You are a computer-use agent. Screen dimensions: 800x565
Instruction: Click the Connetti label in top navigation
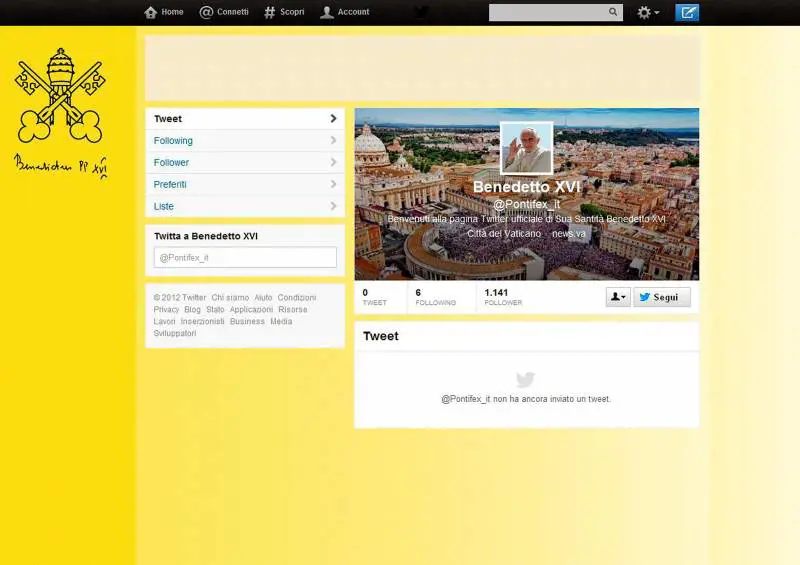coord(233,12)
